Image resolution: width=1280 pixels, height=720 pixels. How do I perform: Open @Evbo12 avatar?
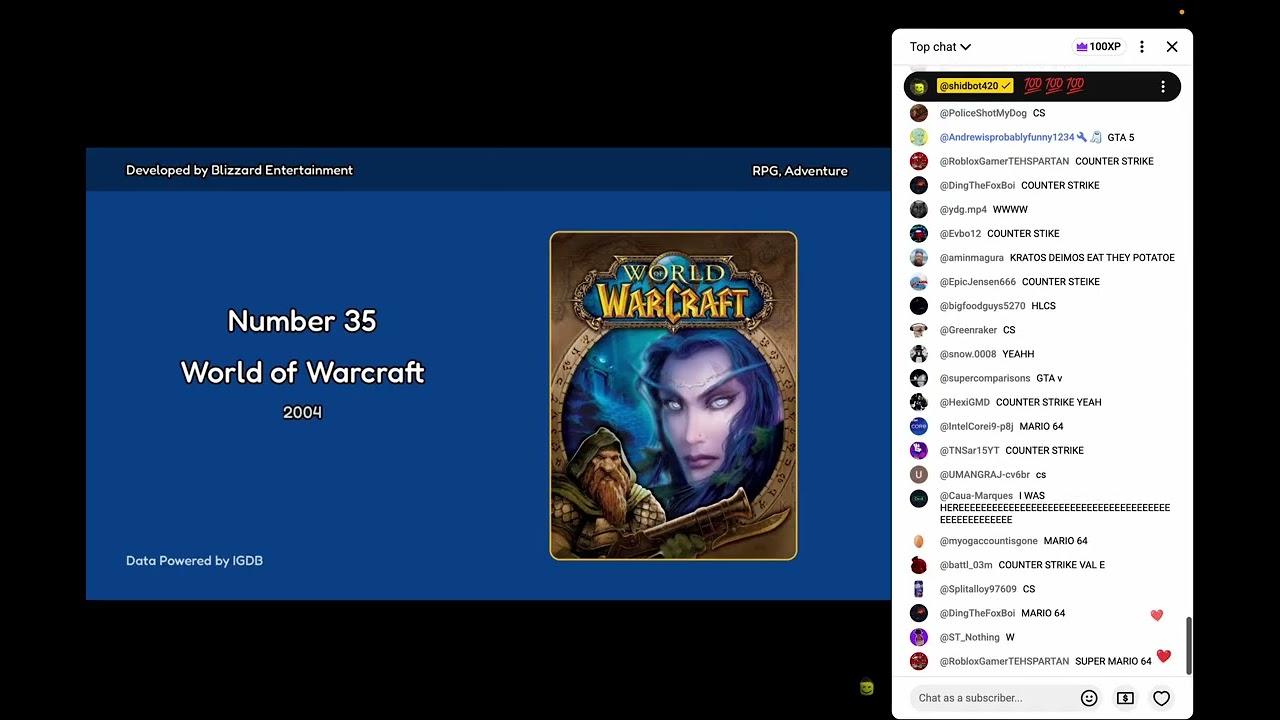[x=919, y=233]
